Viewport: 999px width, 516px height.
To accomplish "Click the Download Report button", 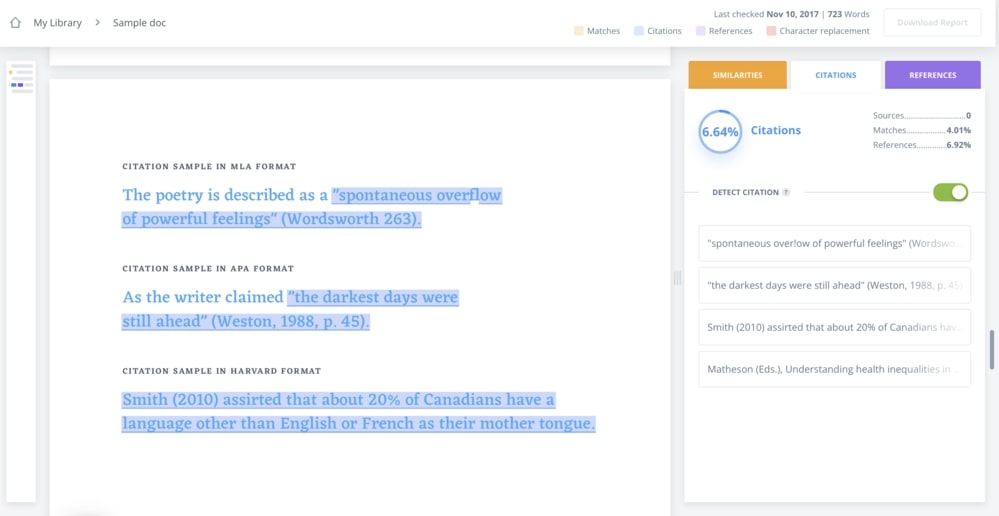I will [x=932, y=22].
